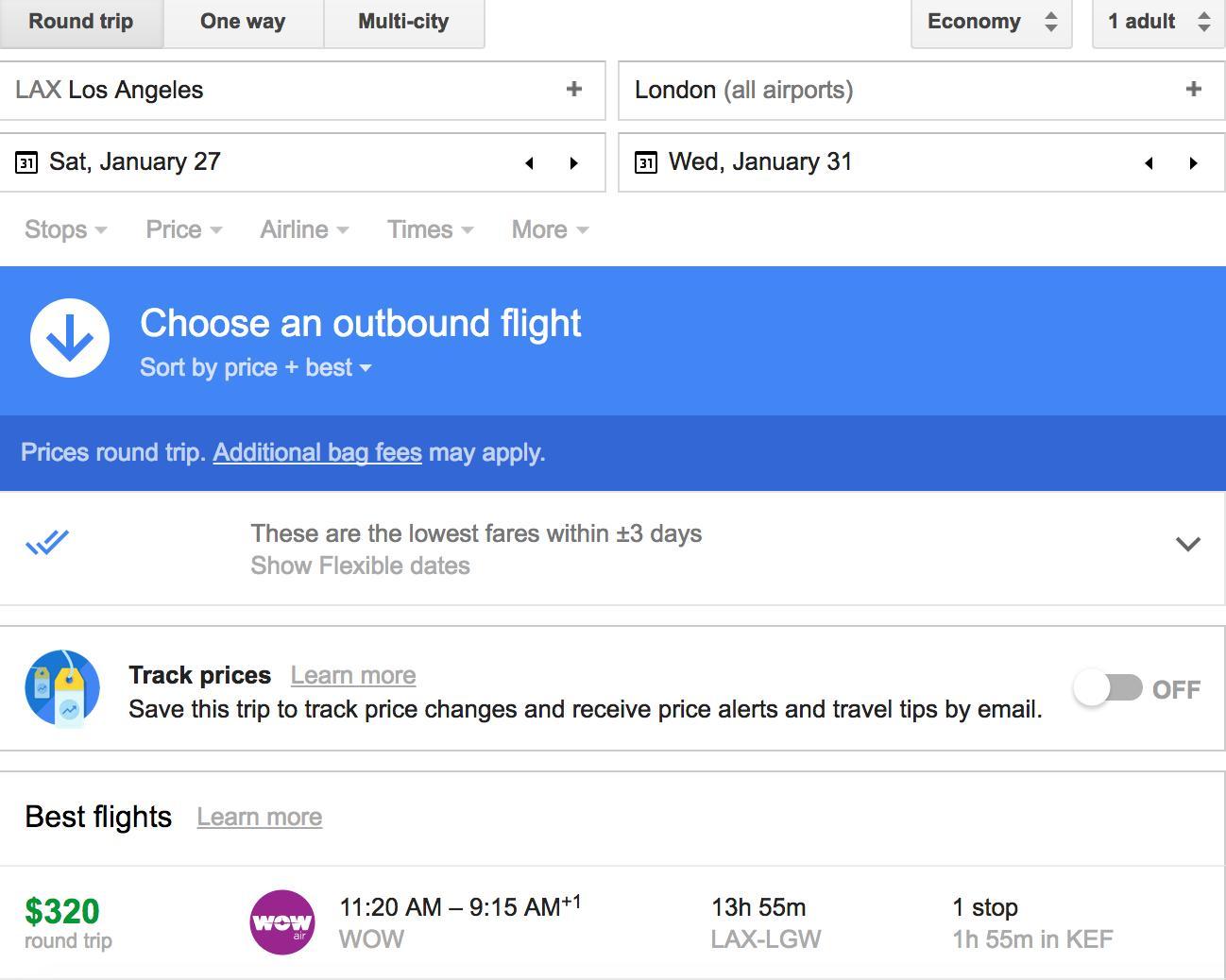The image size is (1226, 980).
Task: Open the 'Additional bag fees' link
Action: [x=317, y=452]
